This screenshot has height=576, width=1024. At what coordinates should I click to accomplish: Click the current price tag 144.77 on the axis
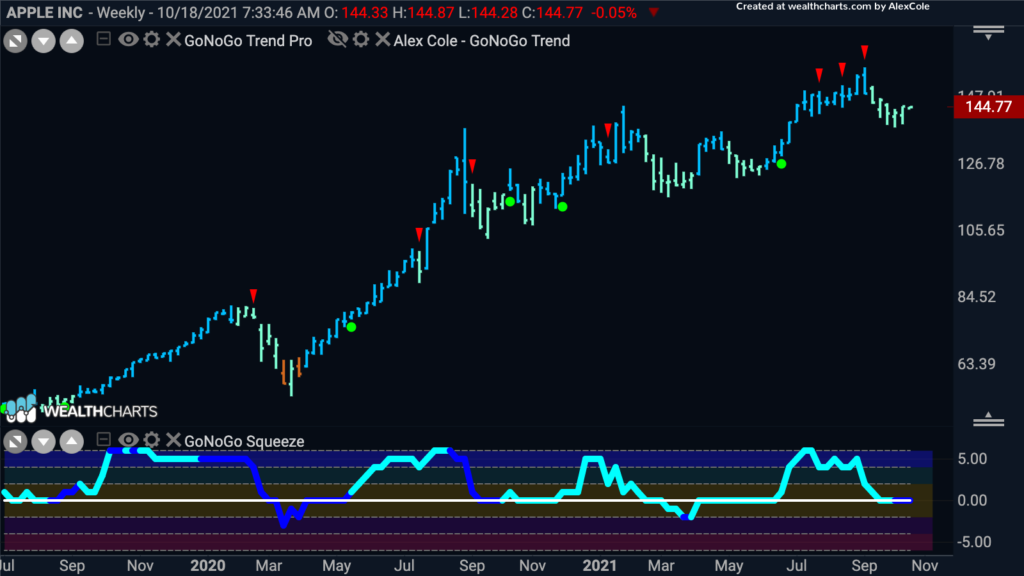[988, 106]
